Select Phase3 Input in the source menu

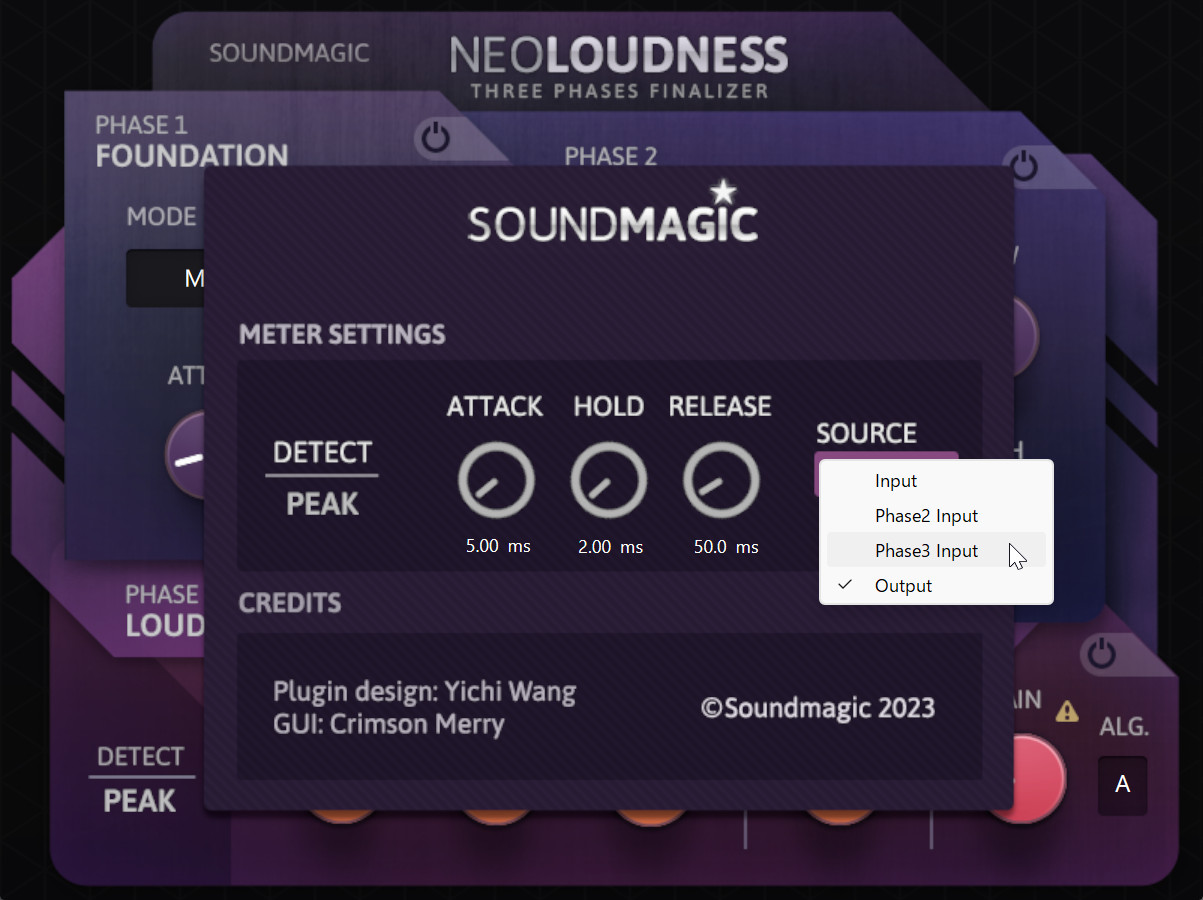936,551
